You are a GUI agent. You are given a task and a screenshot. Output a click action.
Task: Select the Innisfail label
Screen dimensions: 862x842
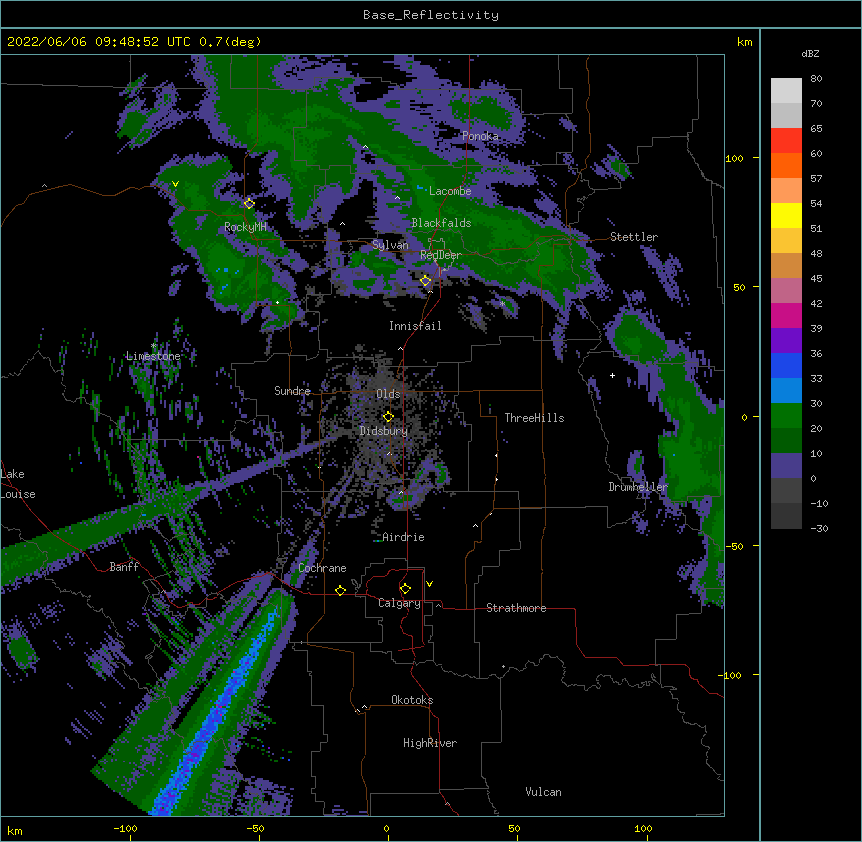(x=415, y=326)
